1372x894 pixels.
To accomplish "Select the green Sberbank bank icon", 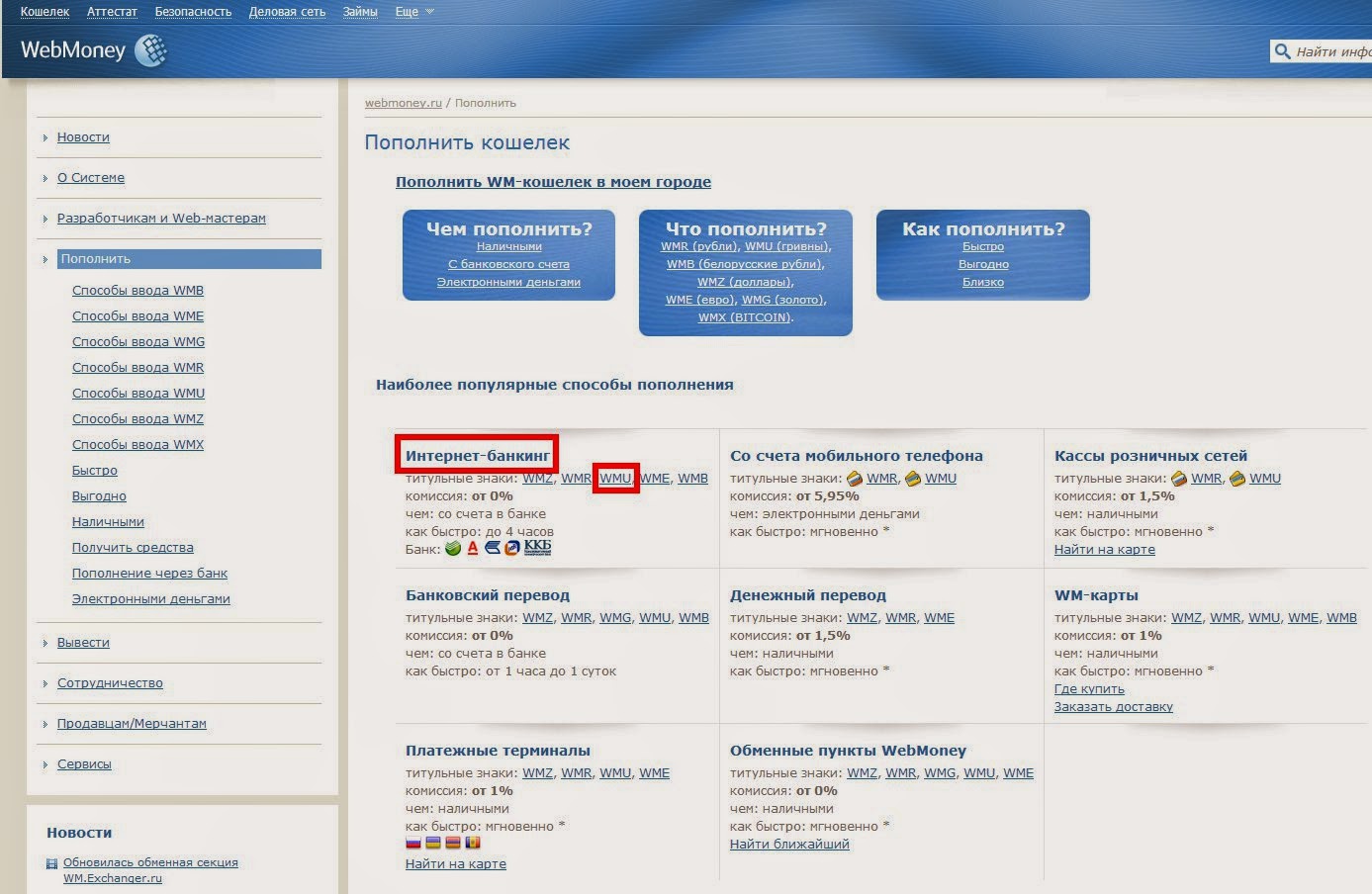I will (453, 548).
